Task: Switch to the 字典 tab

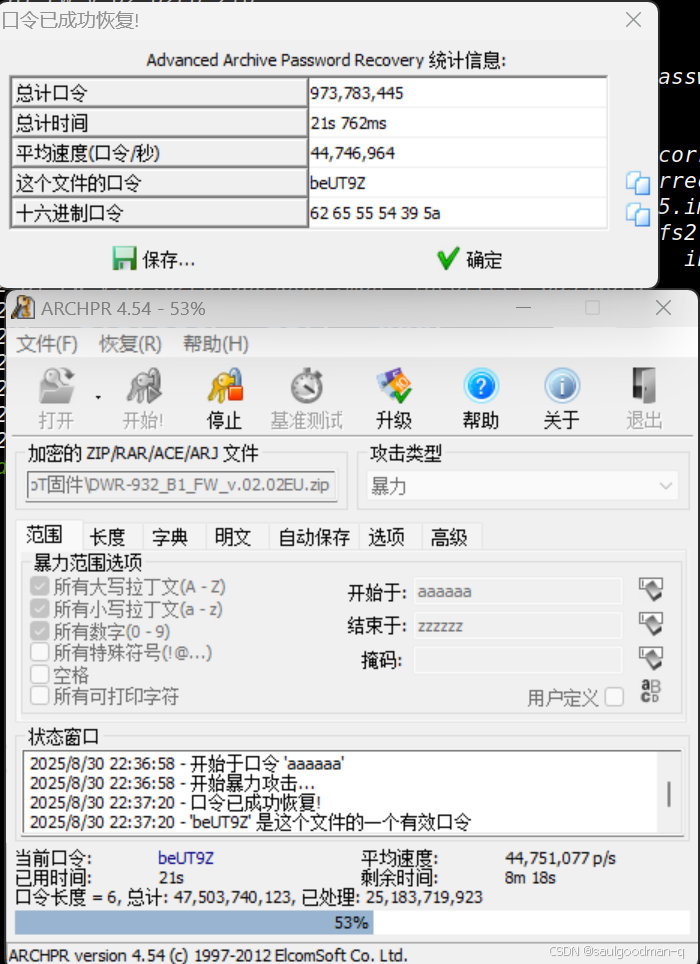Action: [x=170, y=537]
